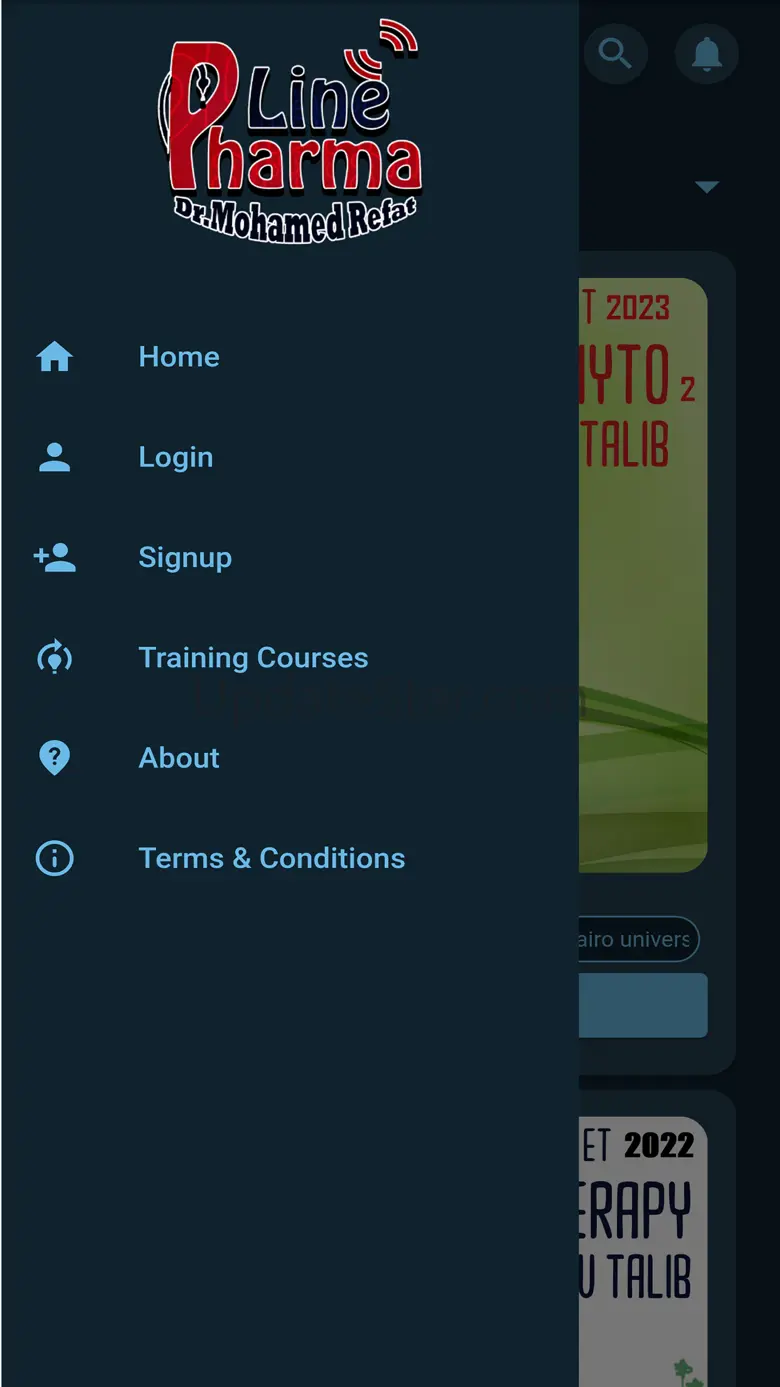Choose the Signup menu entry

185,557
